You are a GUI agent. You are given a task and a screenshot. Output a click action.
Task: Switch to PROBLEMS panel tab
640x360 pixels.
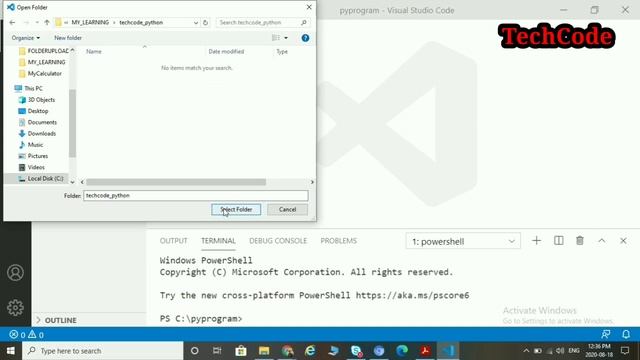coord(338,241)
